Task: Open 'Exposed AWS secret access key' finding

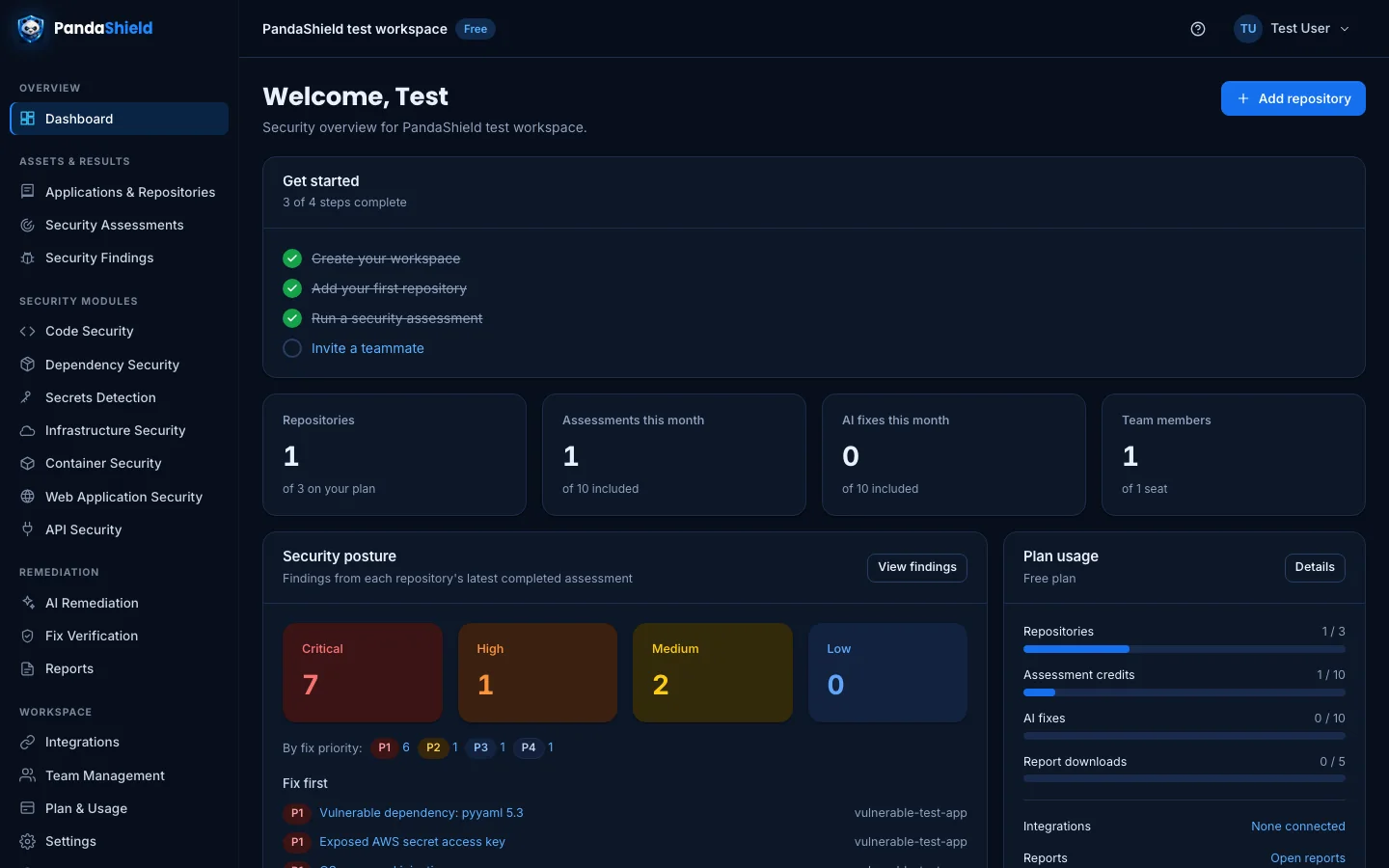Action: (x=413, y=842)
